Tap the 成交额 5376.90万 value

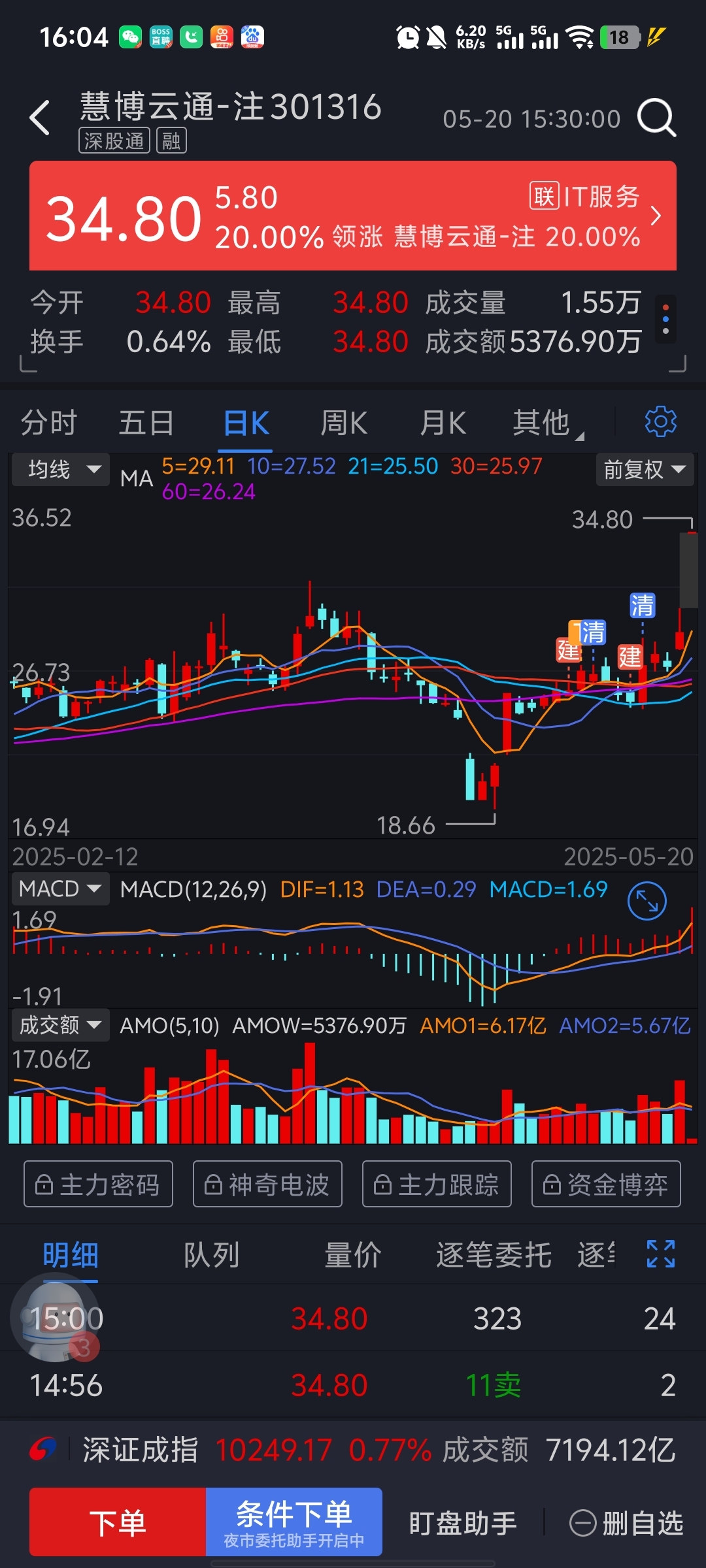[575, 342]
